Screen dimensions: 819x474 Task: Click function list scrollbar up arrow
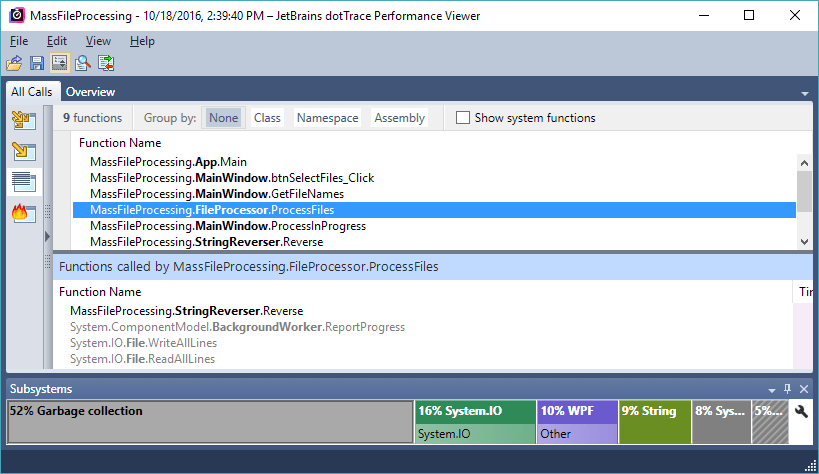click(804, 163)
